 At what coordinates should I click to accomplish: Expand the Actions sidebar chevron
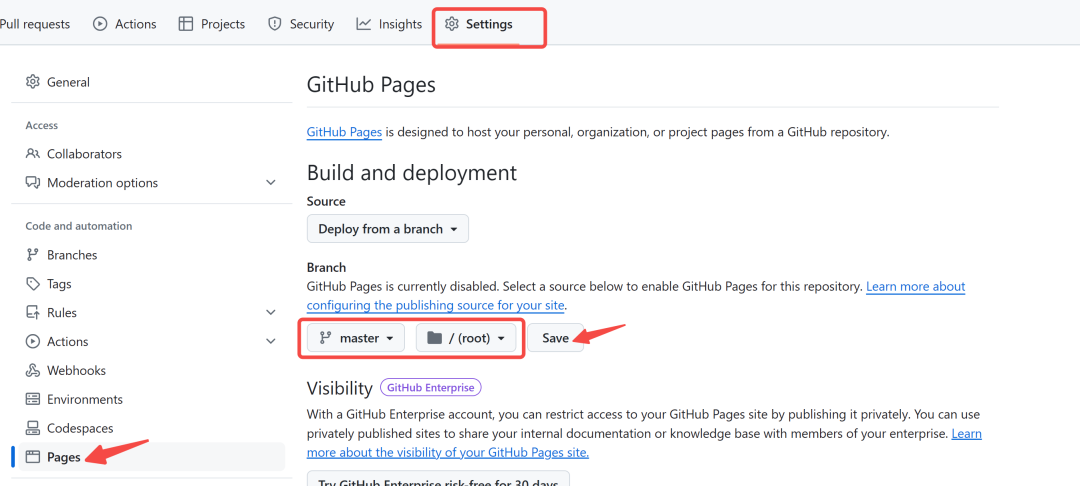pyautogui.click(x=270, y=342)
